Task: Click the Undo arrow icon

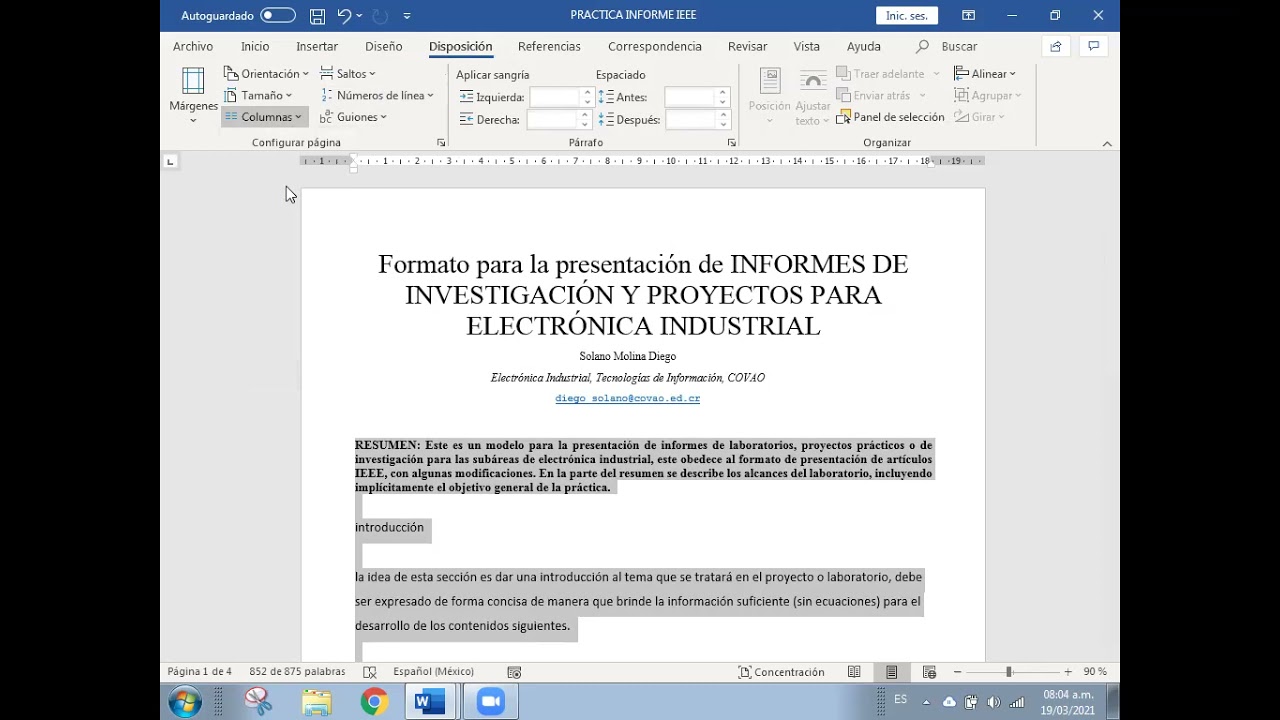Action: pos(344,15)
